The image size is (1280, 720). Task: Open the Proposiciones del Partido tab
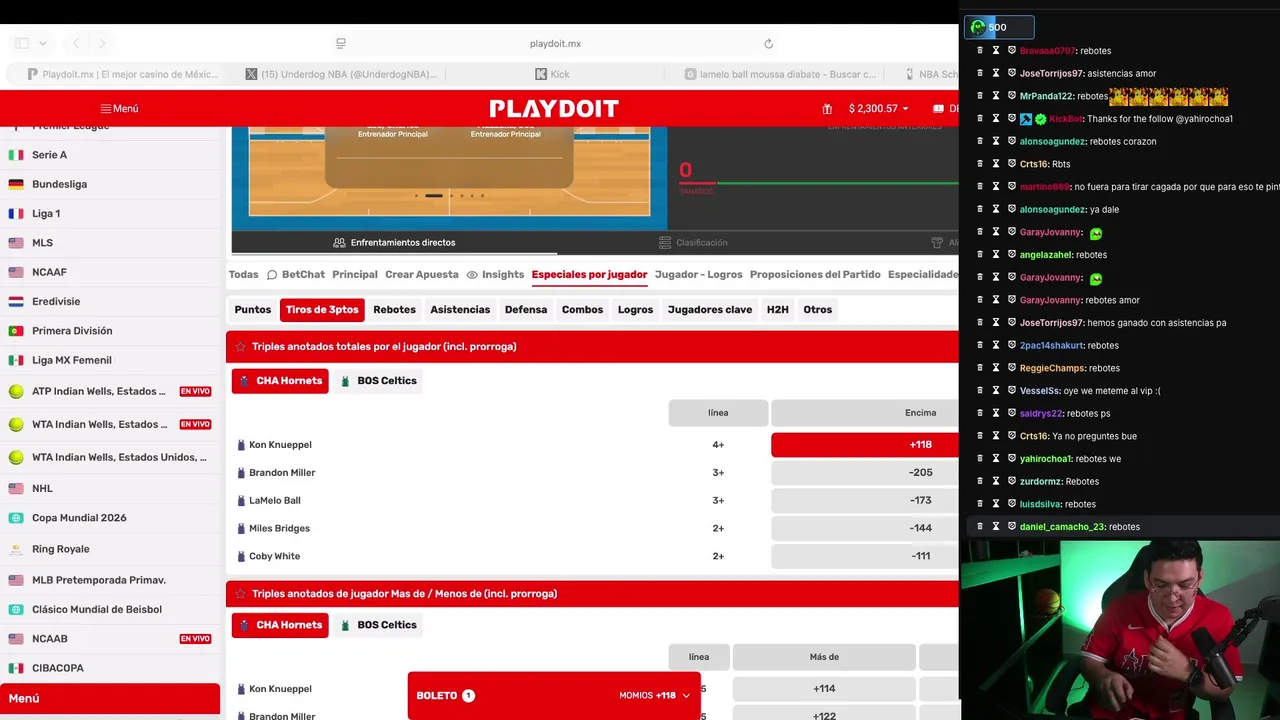[815, 274]
